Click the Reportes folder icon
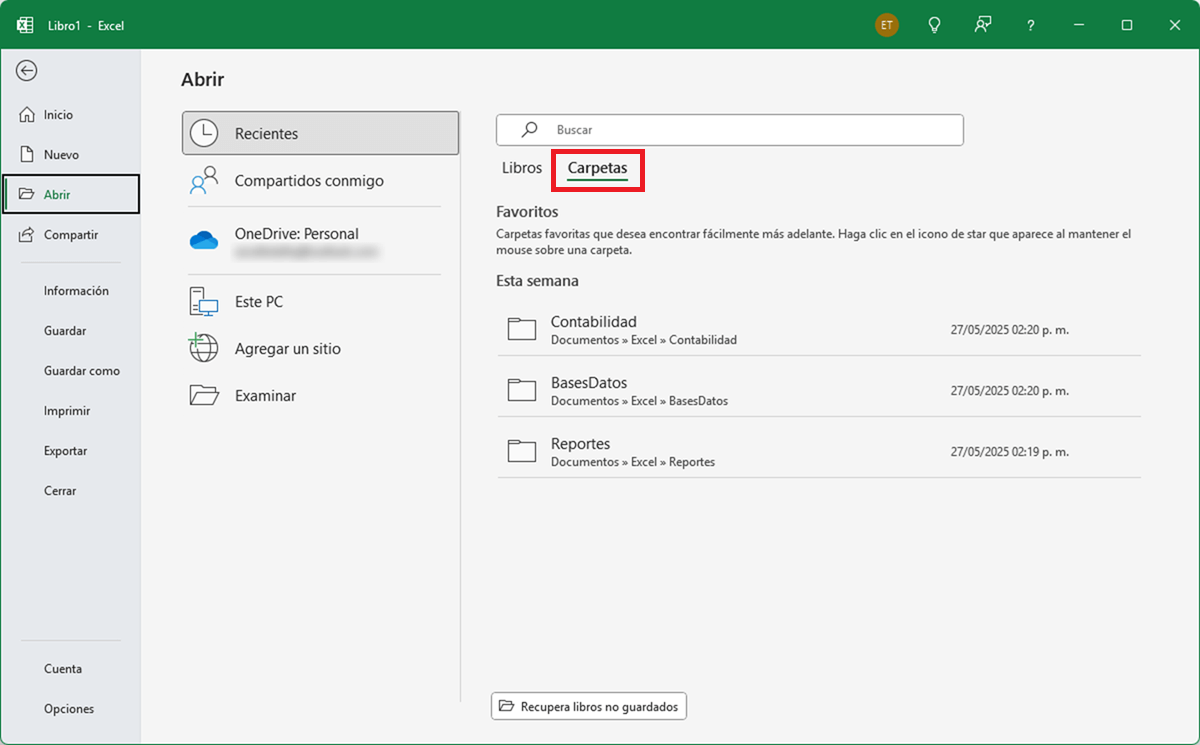Image resolution: width=1200 pixels, height=745 pixels. (x=522, y=451)
